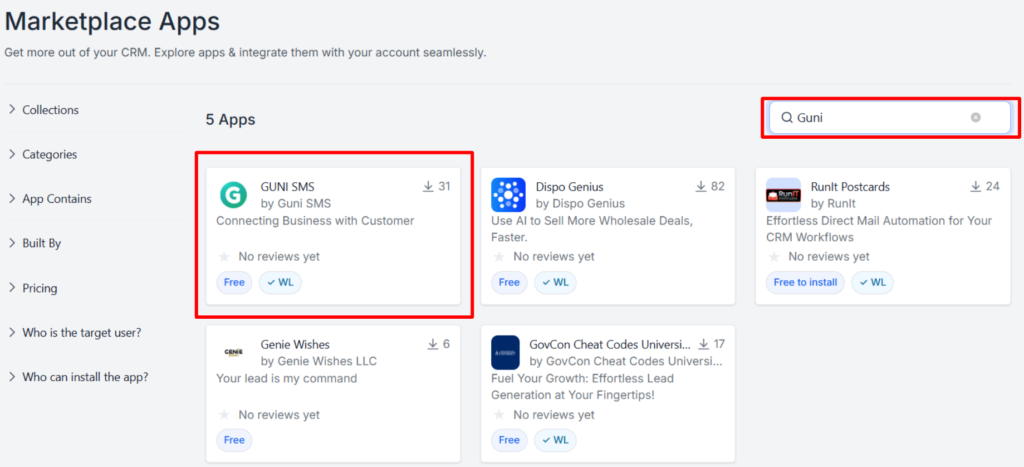The image size is (1024, 467).
Task: Click 'Connecting Business with Customer' description
Action: [x=315, y=221]
